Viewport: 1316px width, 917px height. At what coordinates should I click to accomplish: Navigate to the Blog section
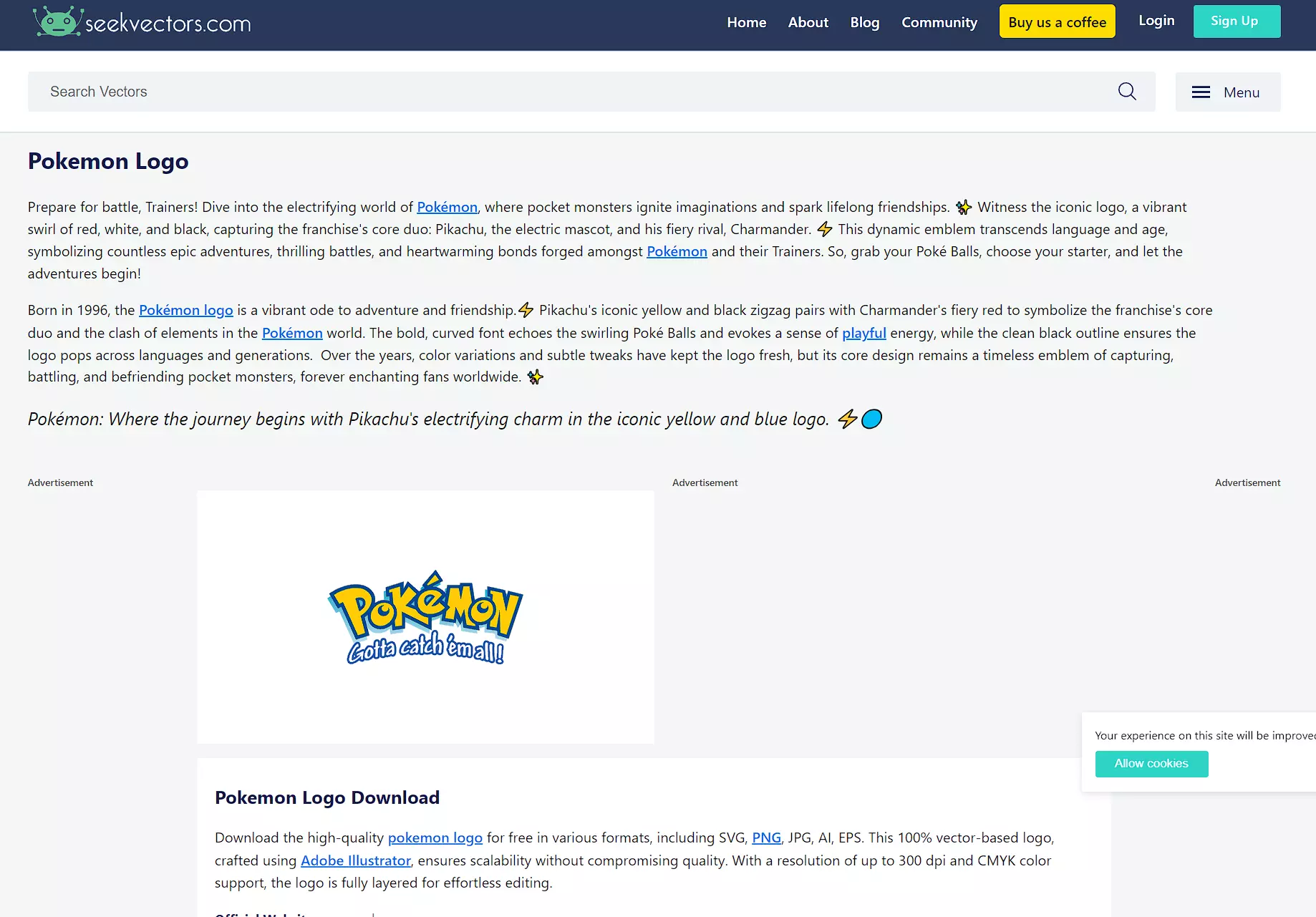tap(864, 22)
